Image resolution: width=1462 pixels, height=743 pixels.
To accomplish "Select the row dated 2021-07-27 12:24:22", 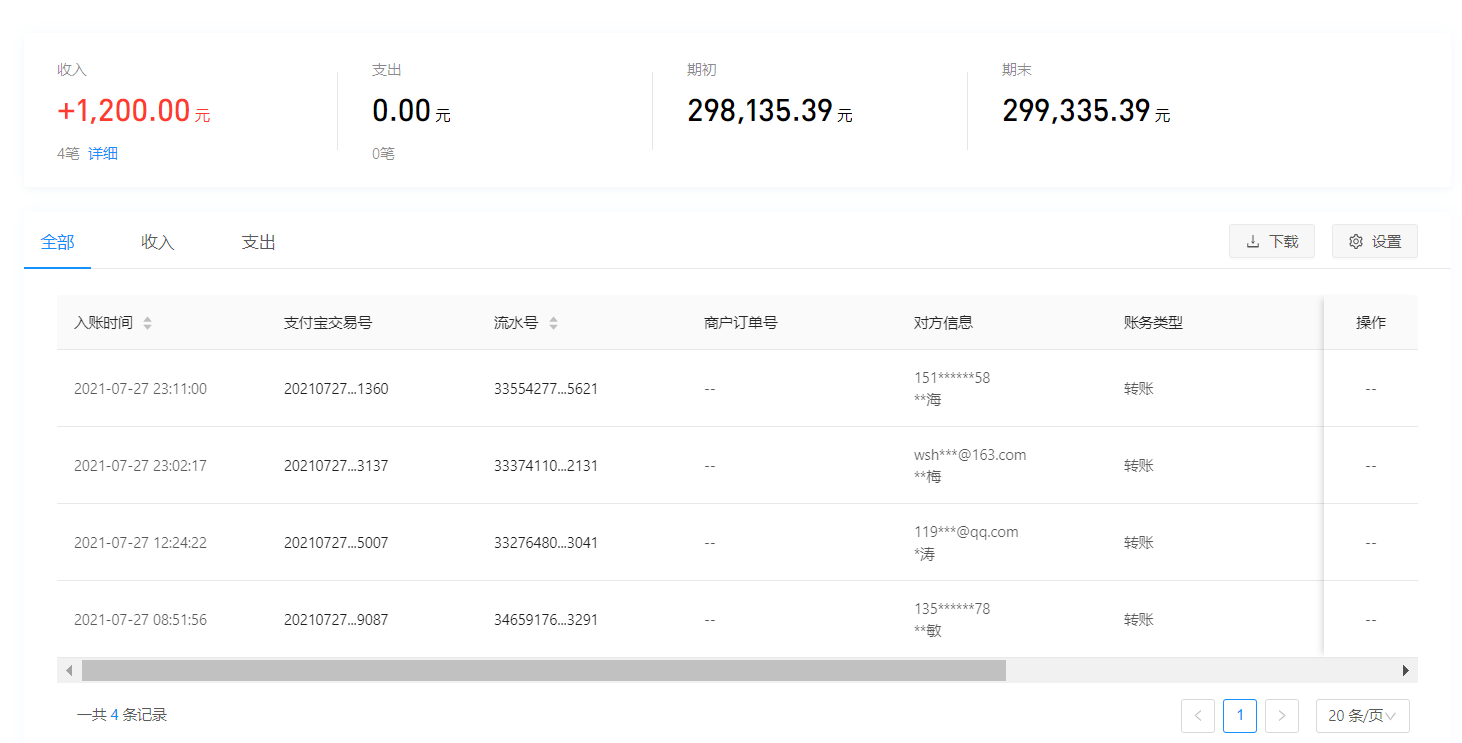I will [x=140, y=543].
